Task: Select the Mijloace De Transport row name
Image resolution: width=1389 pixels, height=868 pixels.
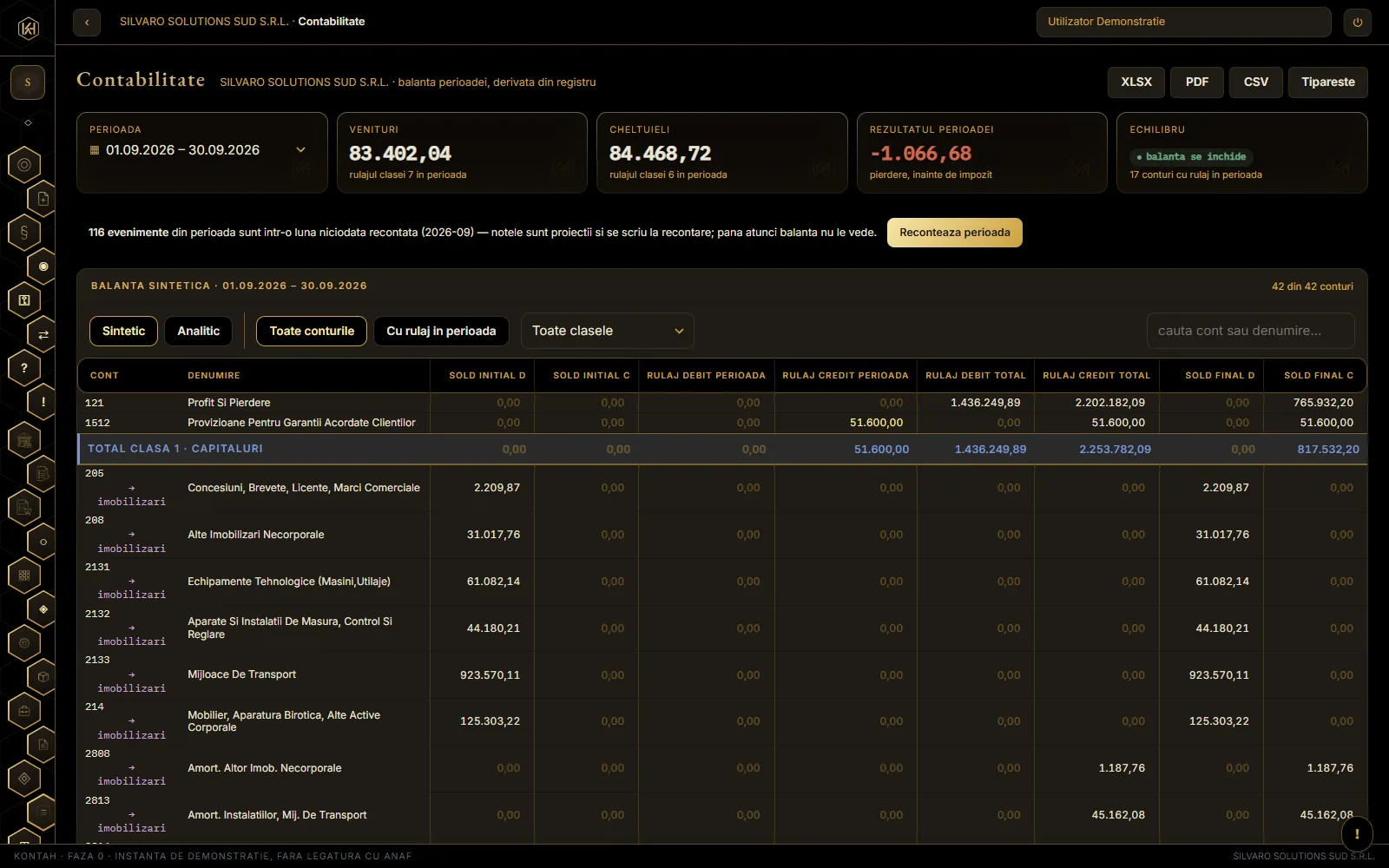Action: click(x=241, y=674)
